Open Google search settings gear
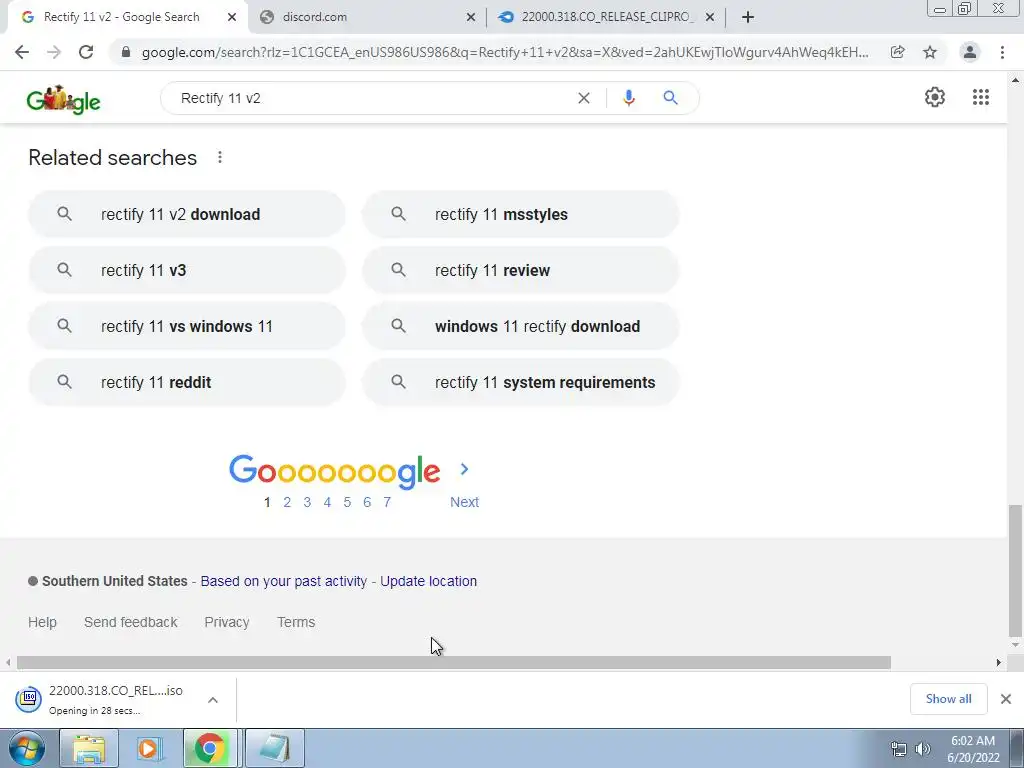 (x=935, y=97)
